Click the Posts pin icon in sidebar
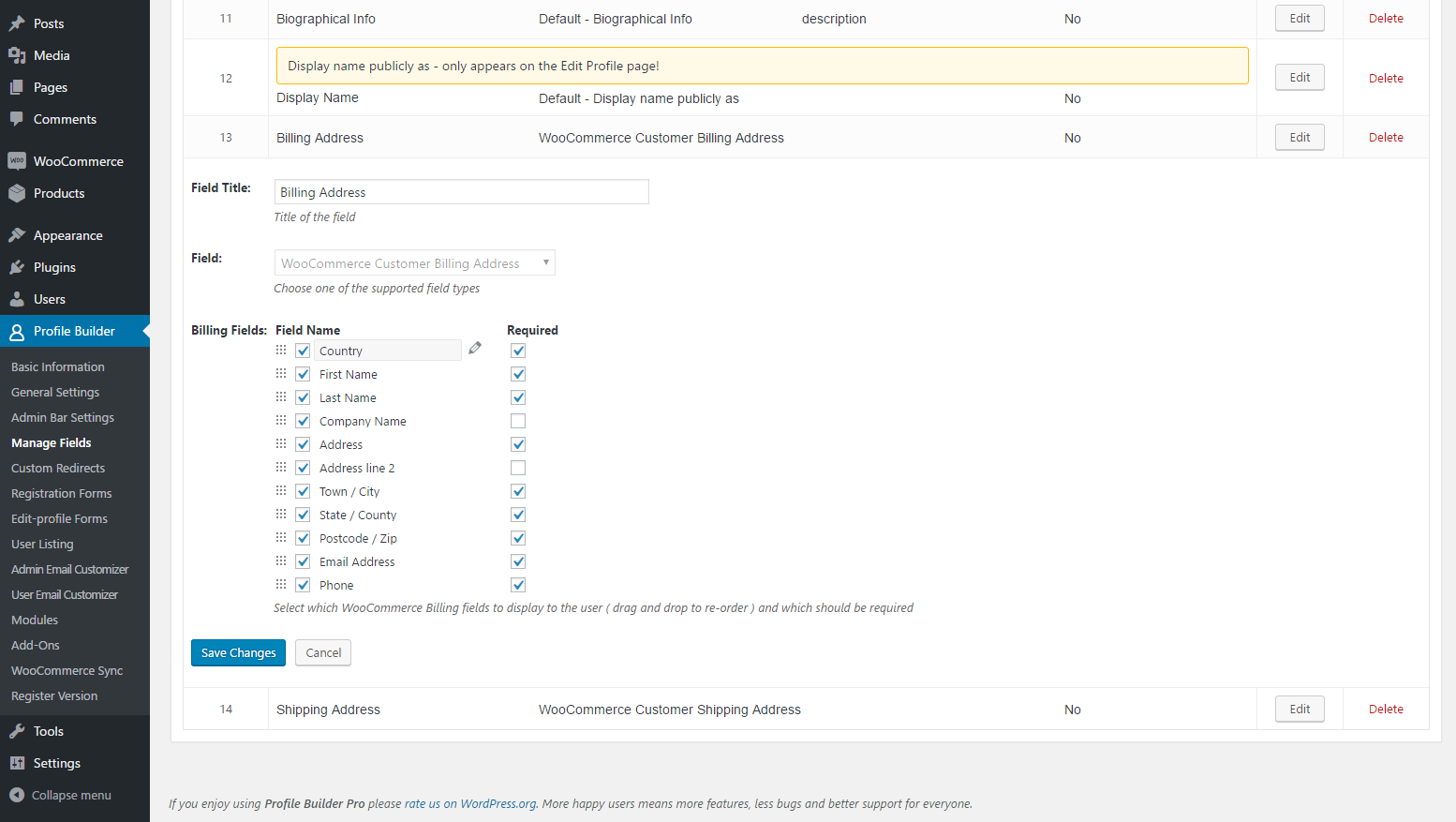The width and height of the screenshot is (1456, 822). [x=17, y=23]
